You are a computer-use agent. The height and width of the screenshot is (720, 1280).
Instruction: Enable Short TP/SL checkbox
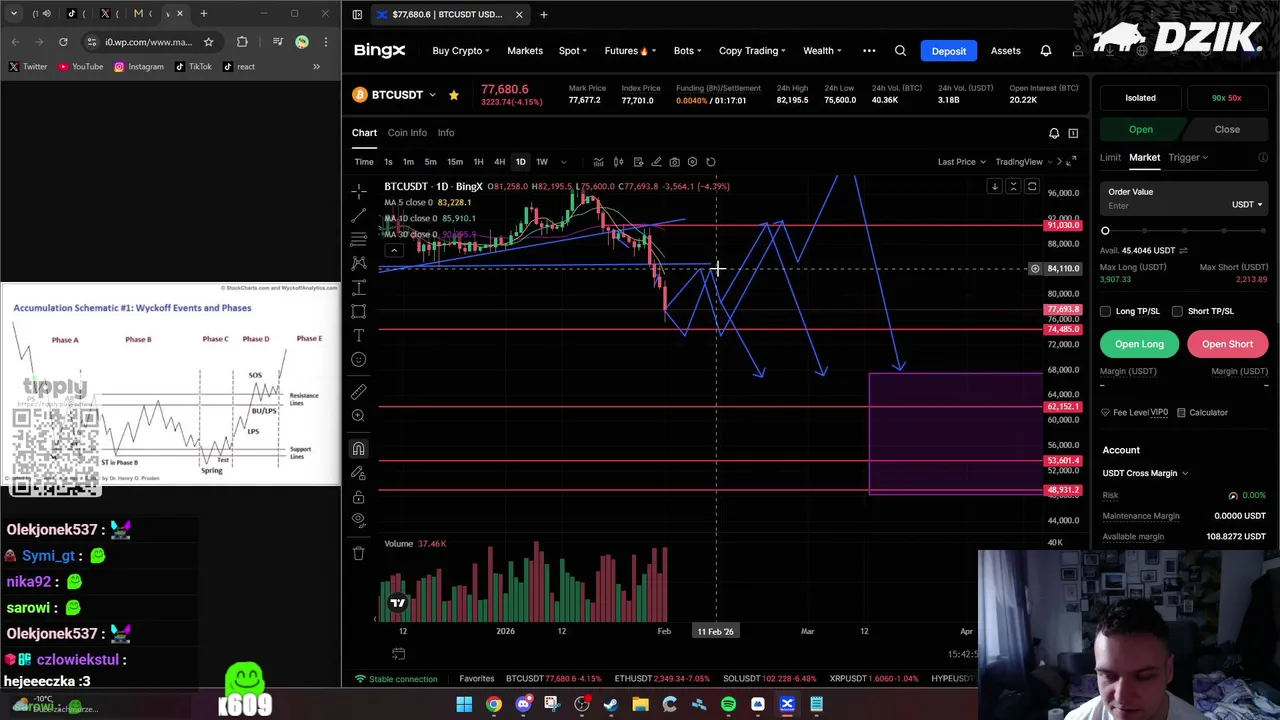point(1177,311)
